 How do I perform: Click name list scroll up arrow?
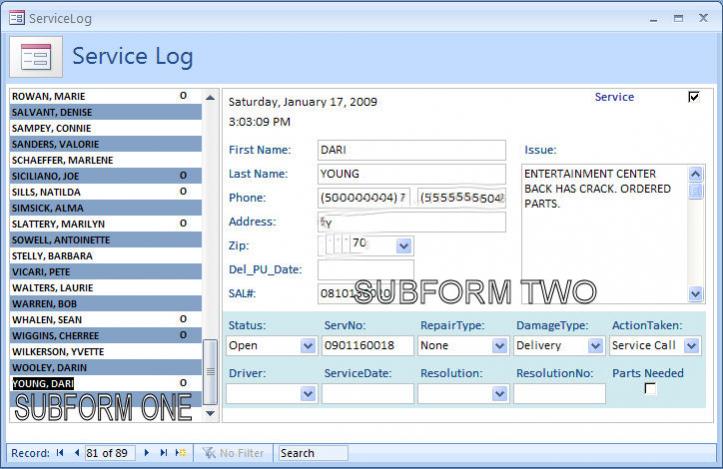pyautogui.click(x=210, y=97)
